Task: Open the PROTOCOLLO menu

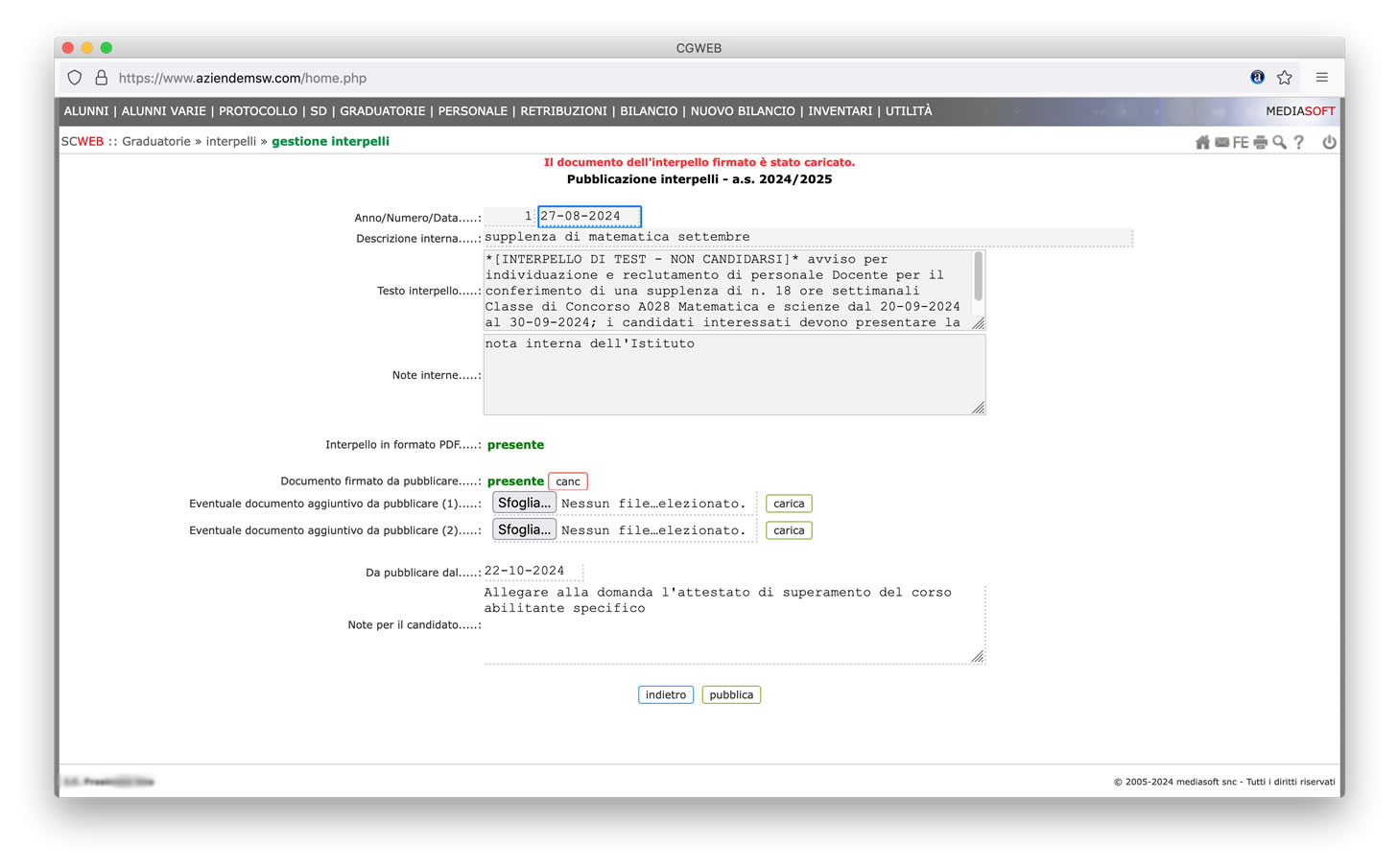Action: pos(258,111)
